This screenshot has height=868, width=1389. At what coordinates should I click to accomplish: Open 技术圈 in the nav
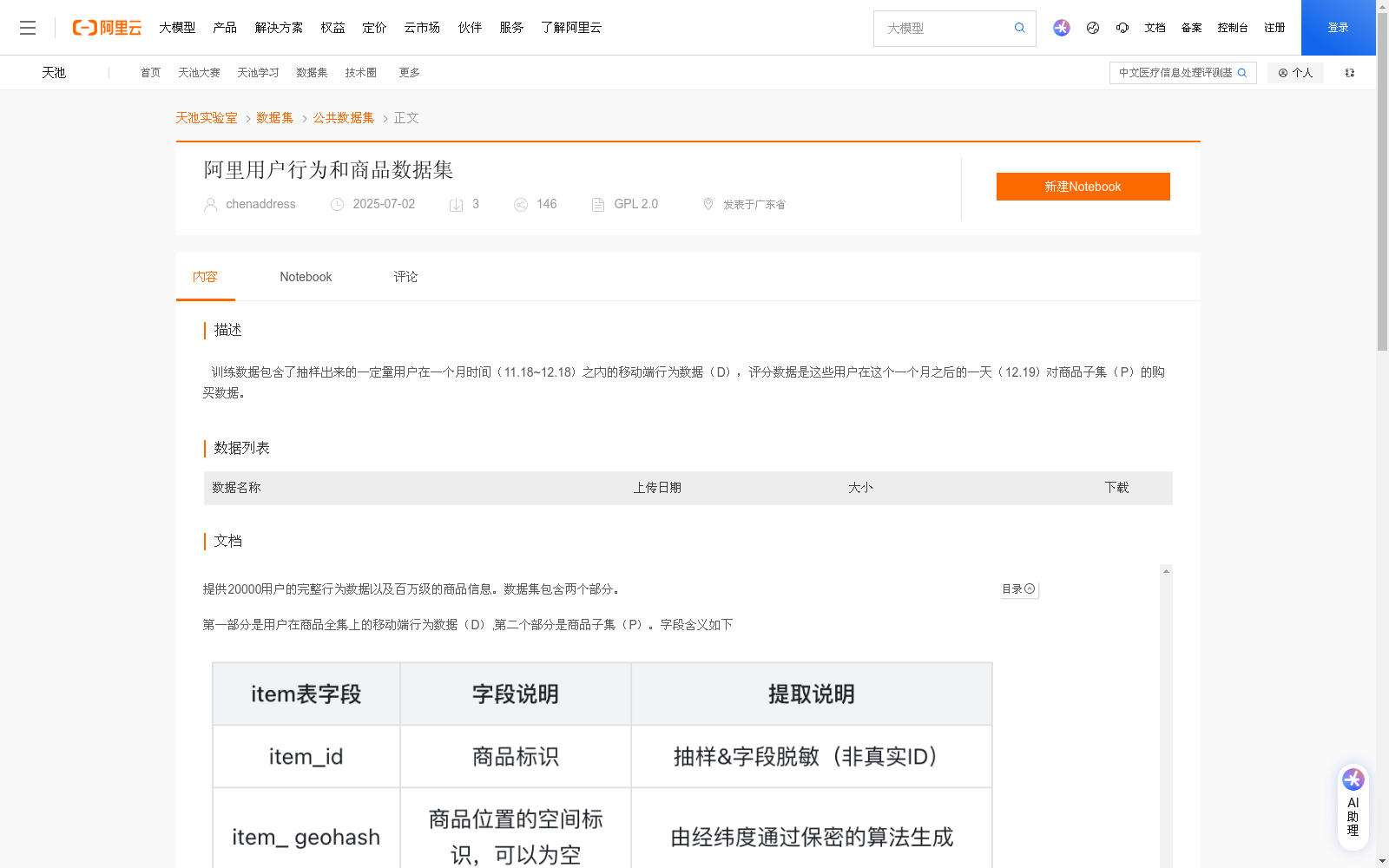[360, 73]
